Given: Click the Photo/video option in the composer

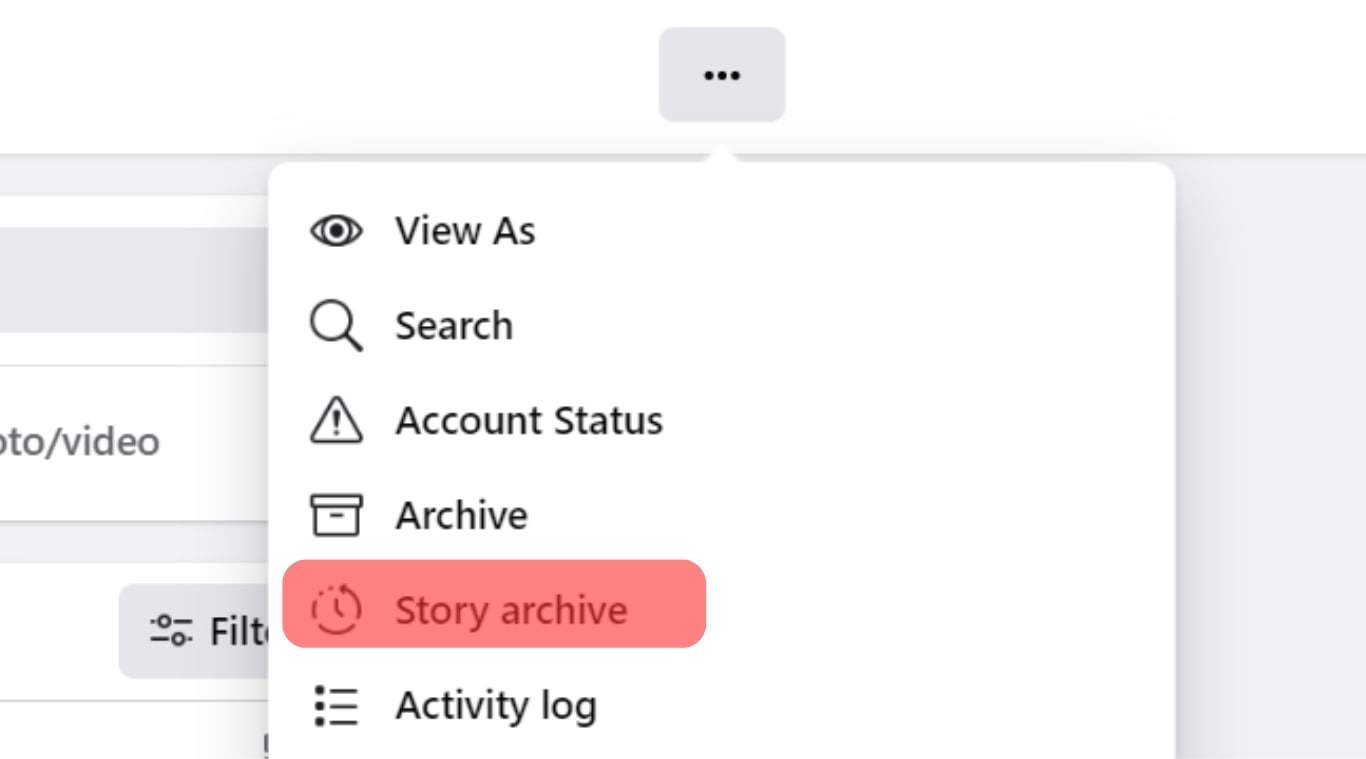Looking at the screenshot, I should pos(78,442).
